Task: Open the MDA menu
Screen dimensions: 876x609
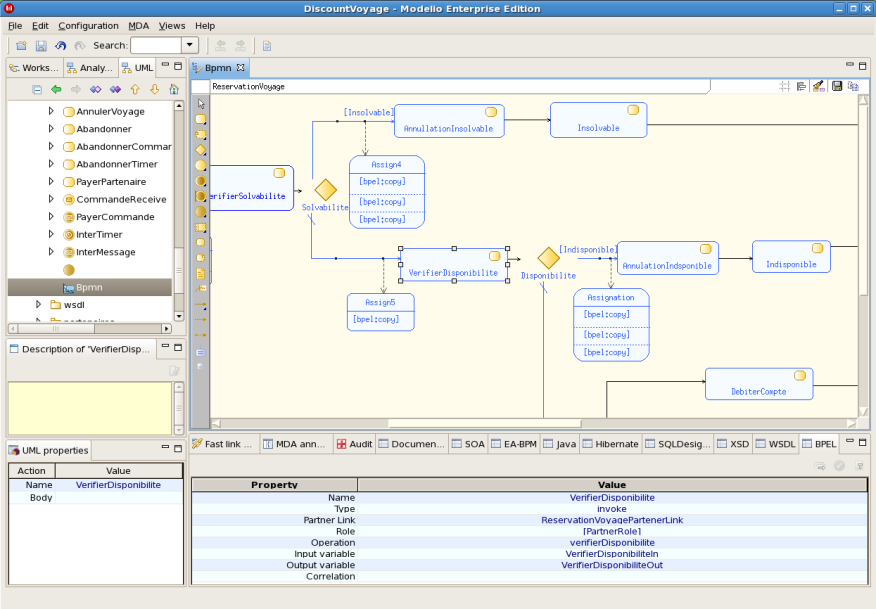Action: pyautogui.click(x=139, y=26)
